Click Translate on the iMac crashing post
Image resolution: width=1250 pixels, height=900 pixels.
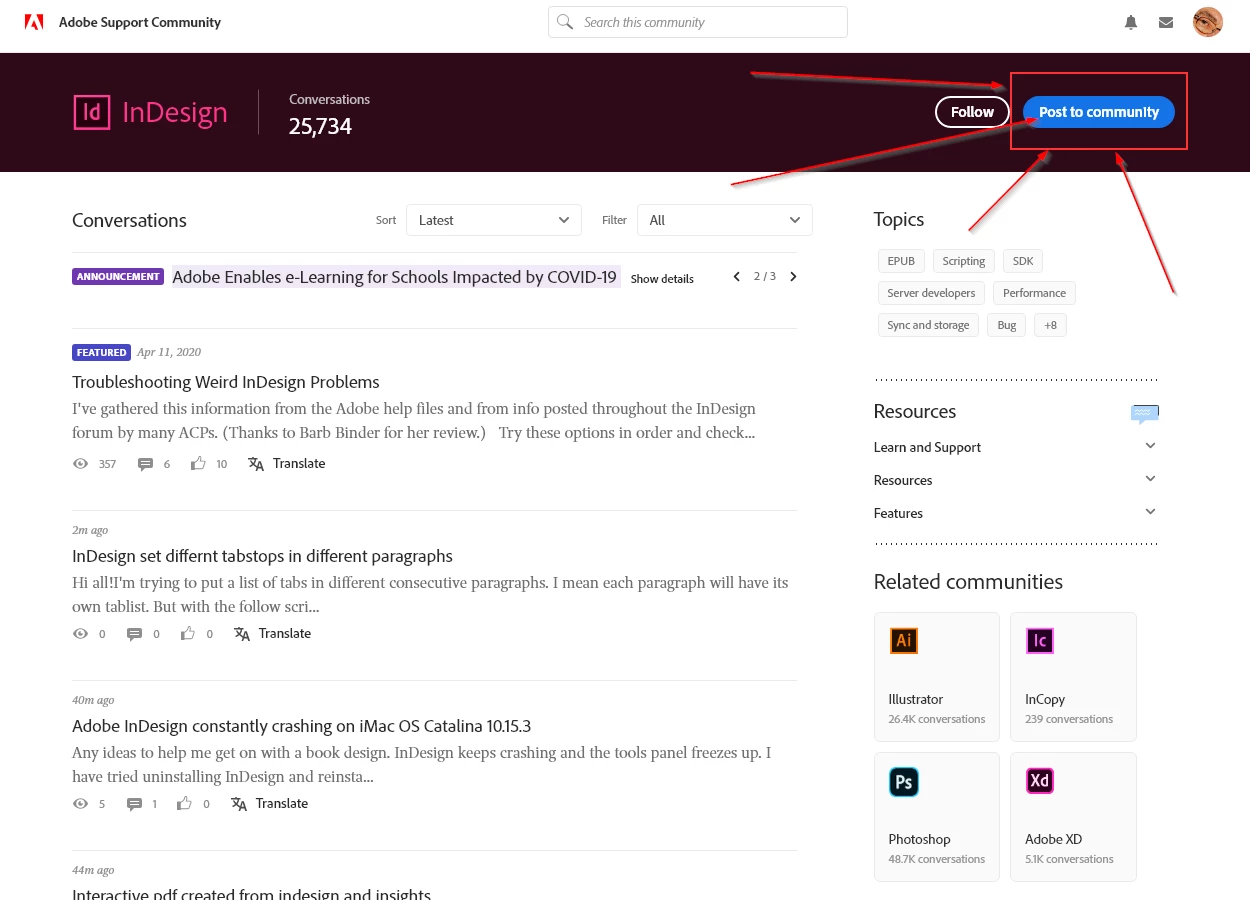(x=282, y=803)
